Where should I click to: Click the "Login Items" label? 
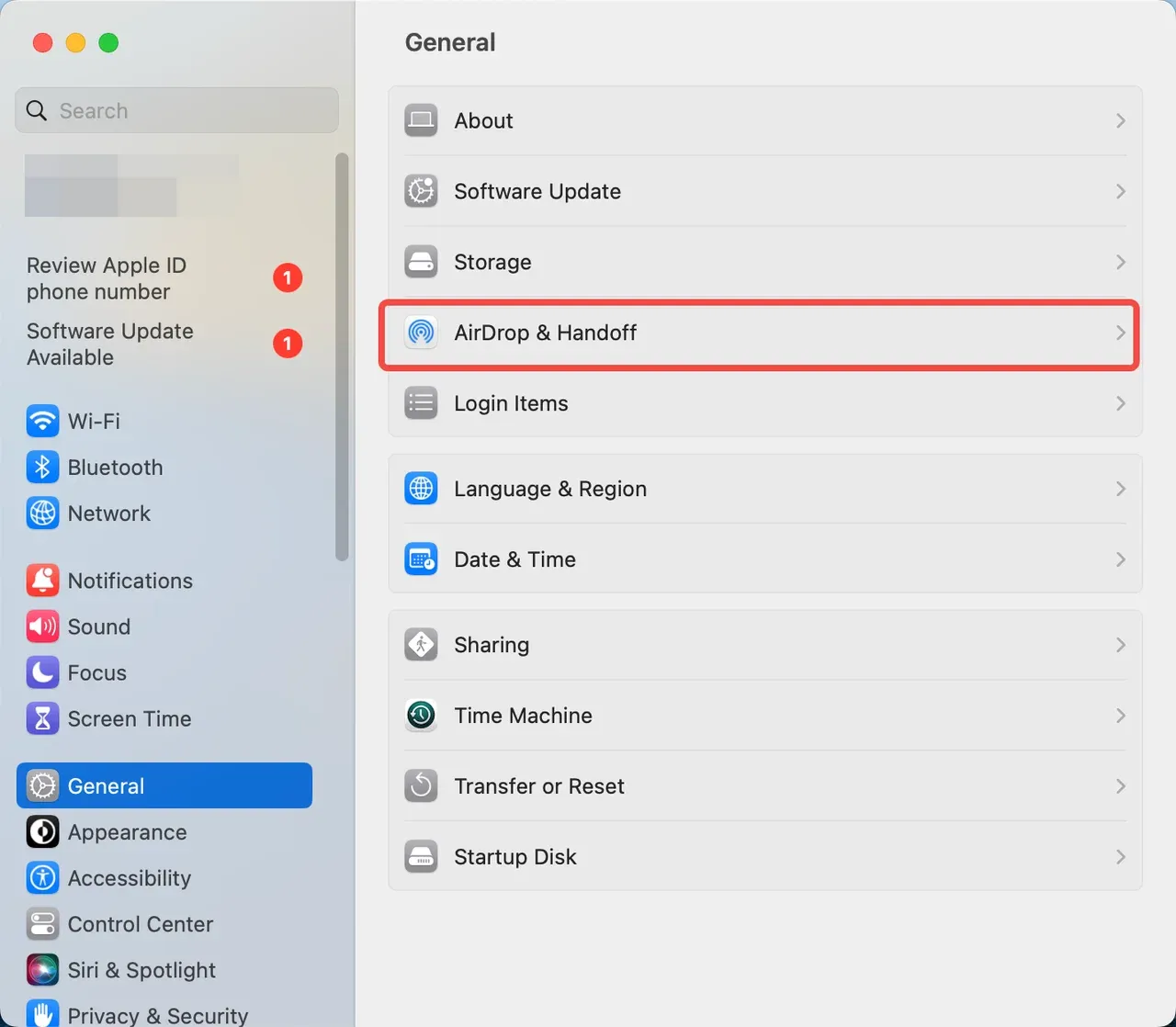coord(511,403)
